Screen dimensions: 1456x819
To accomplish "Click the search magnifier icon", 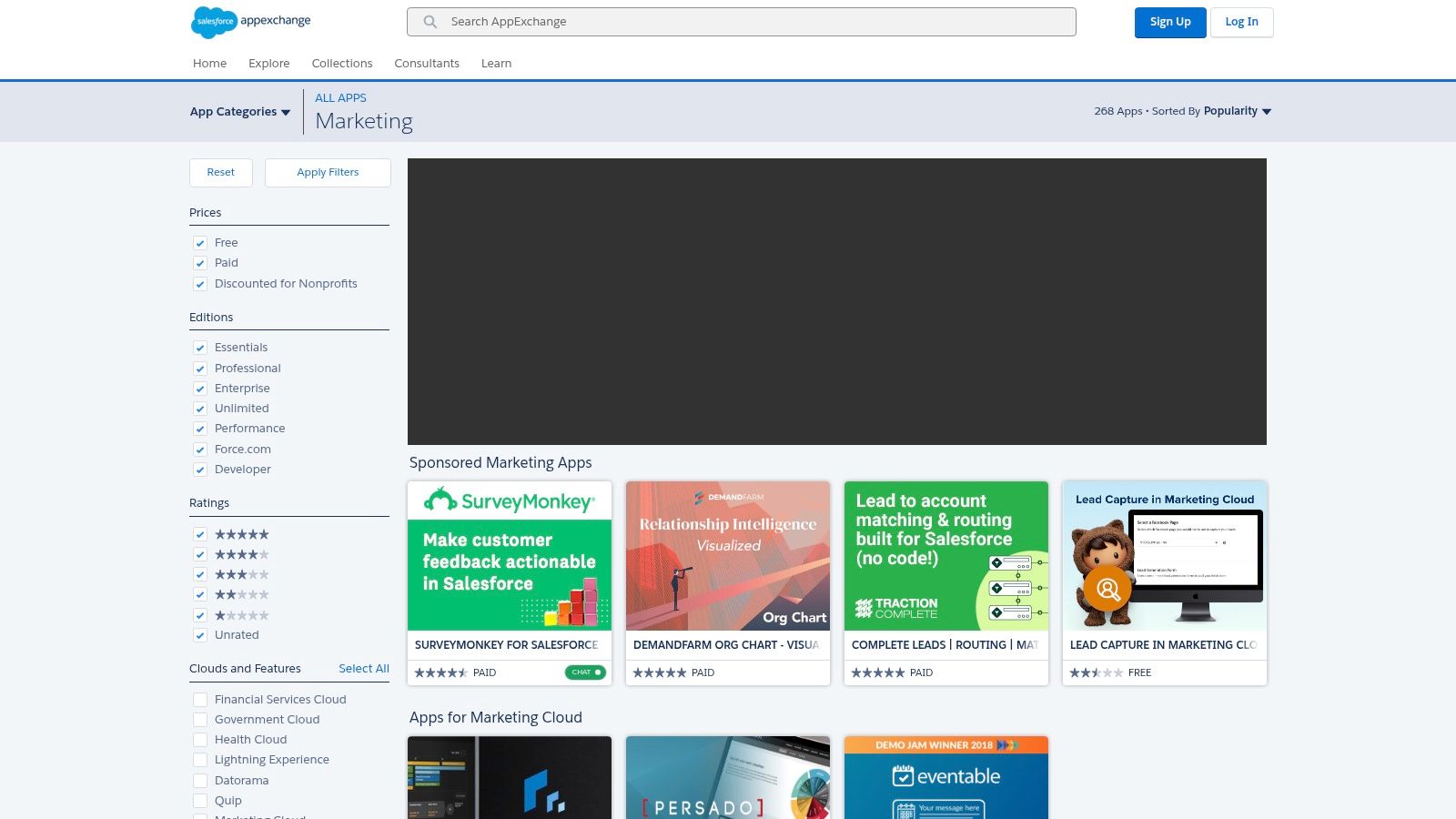I will pyautogui.click(x=430, y=22).
